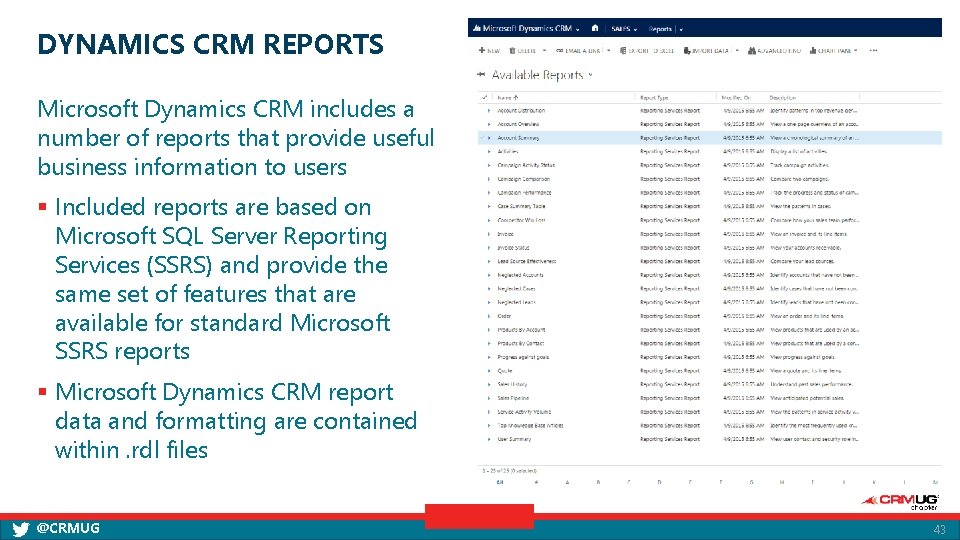Select the # alphabet filter

click(x=536, y=482)
